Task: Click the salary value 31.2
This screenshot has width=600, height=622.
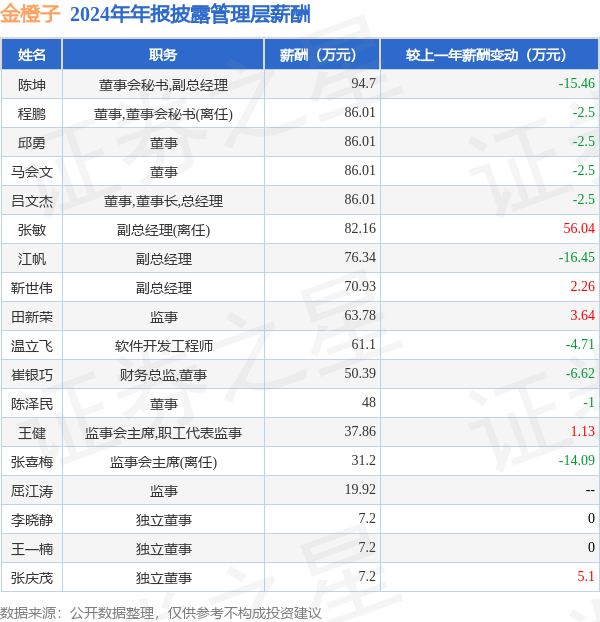Action: click(363, 460)
